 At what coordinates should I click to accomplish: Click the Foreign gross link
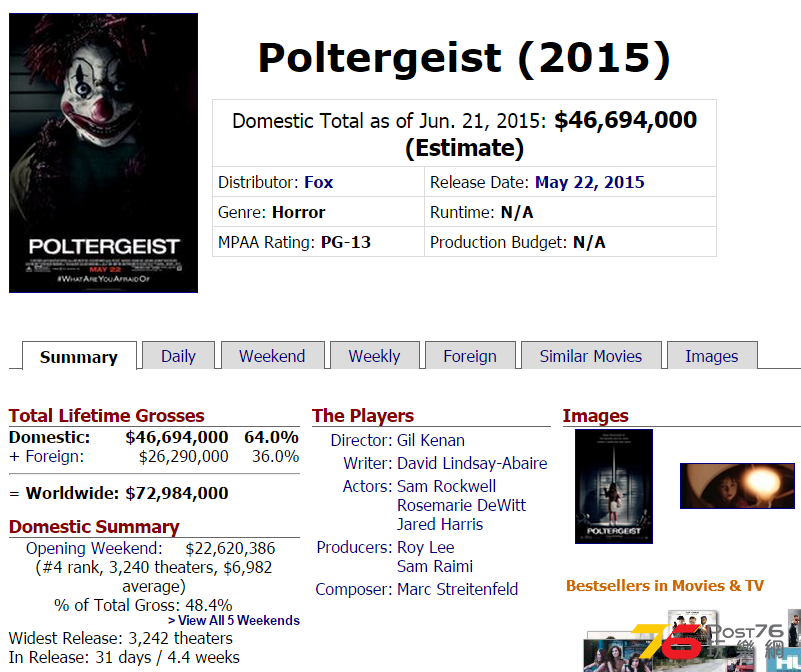pyautogui.click(x=55, y=456)
